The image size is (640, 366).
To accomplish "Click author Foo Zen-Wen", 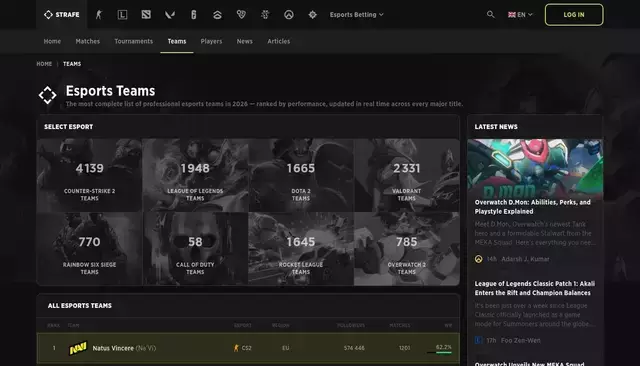I will click(520, 340).
